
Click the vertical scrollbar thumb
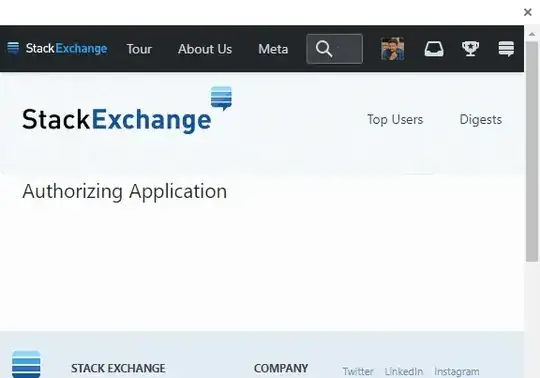click(x=532, y=151)
